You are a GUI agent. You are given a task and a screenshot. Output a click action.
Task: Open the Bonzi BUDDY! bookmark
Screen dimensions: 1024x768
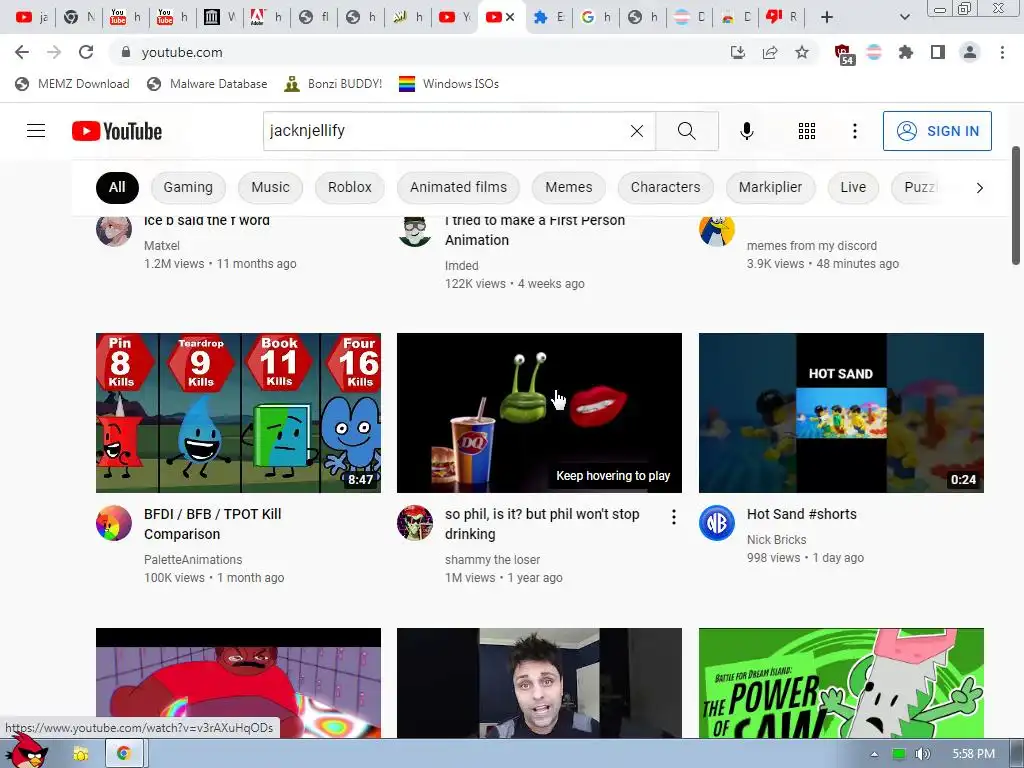pos(333,84)
